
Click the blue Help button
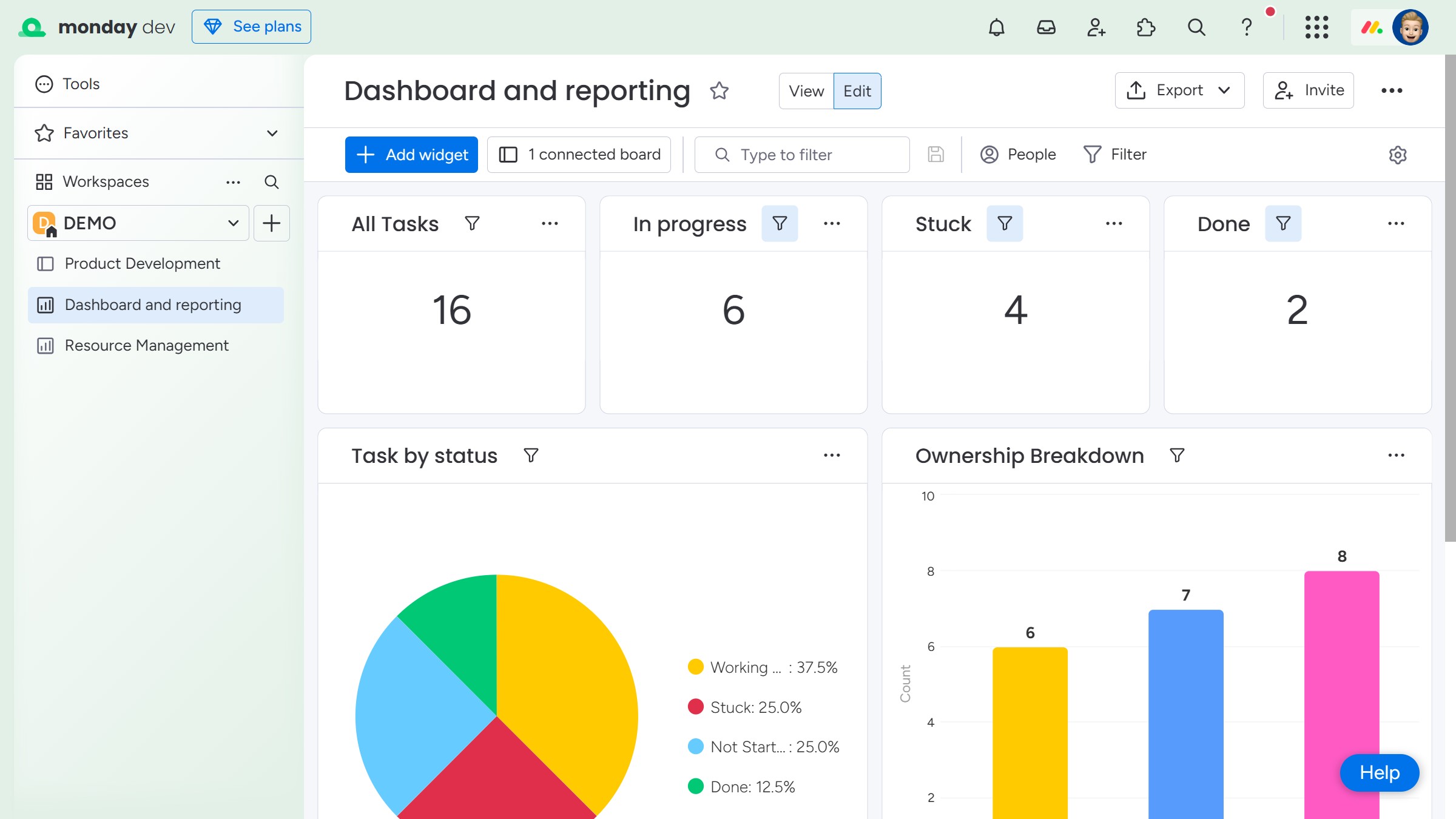point(1379,773)
